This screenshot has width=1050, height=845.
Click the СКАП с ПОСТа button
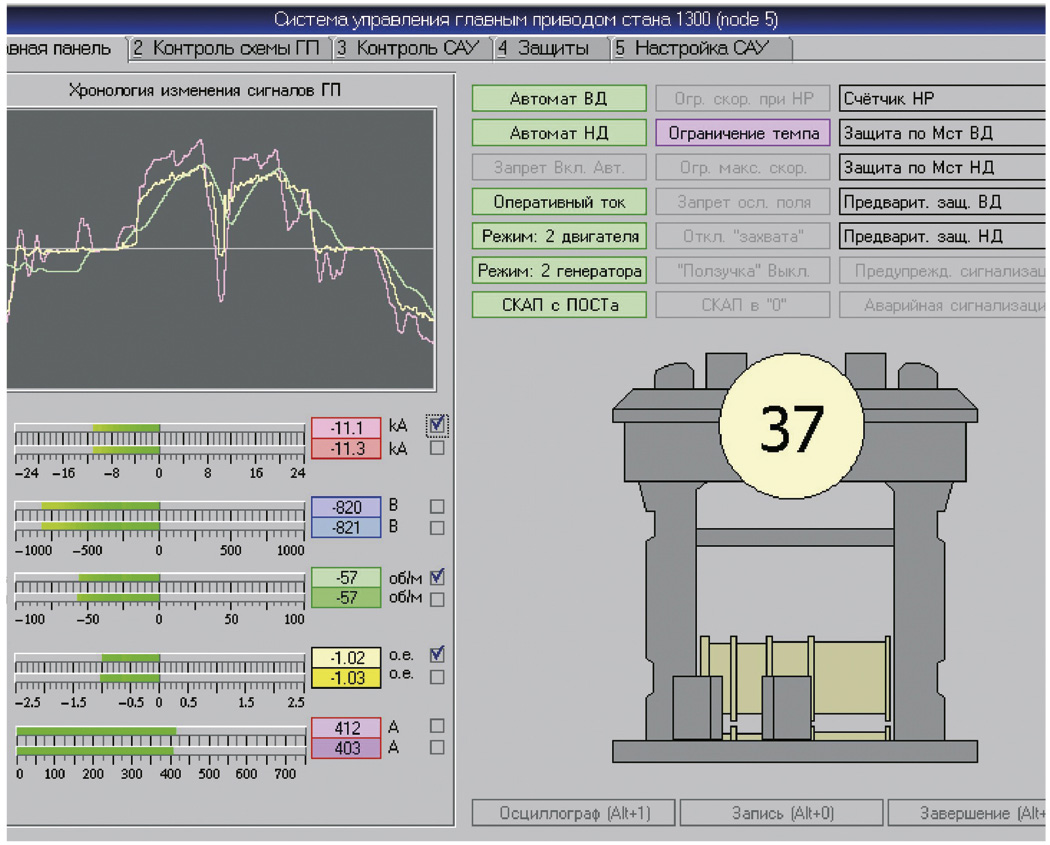pyautogui.click(x=559, y=305)
